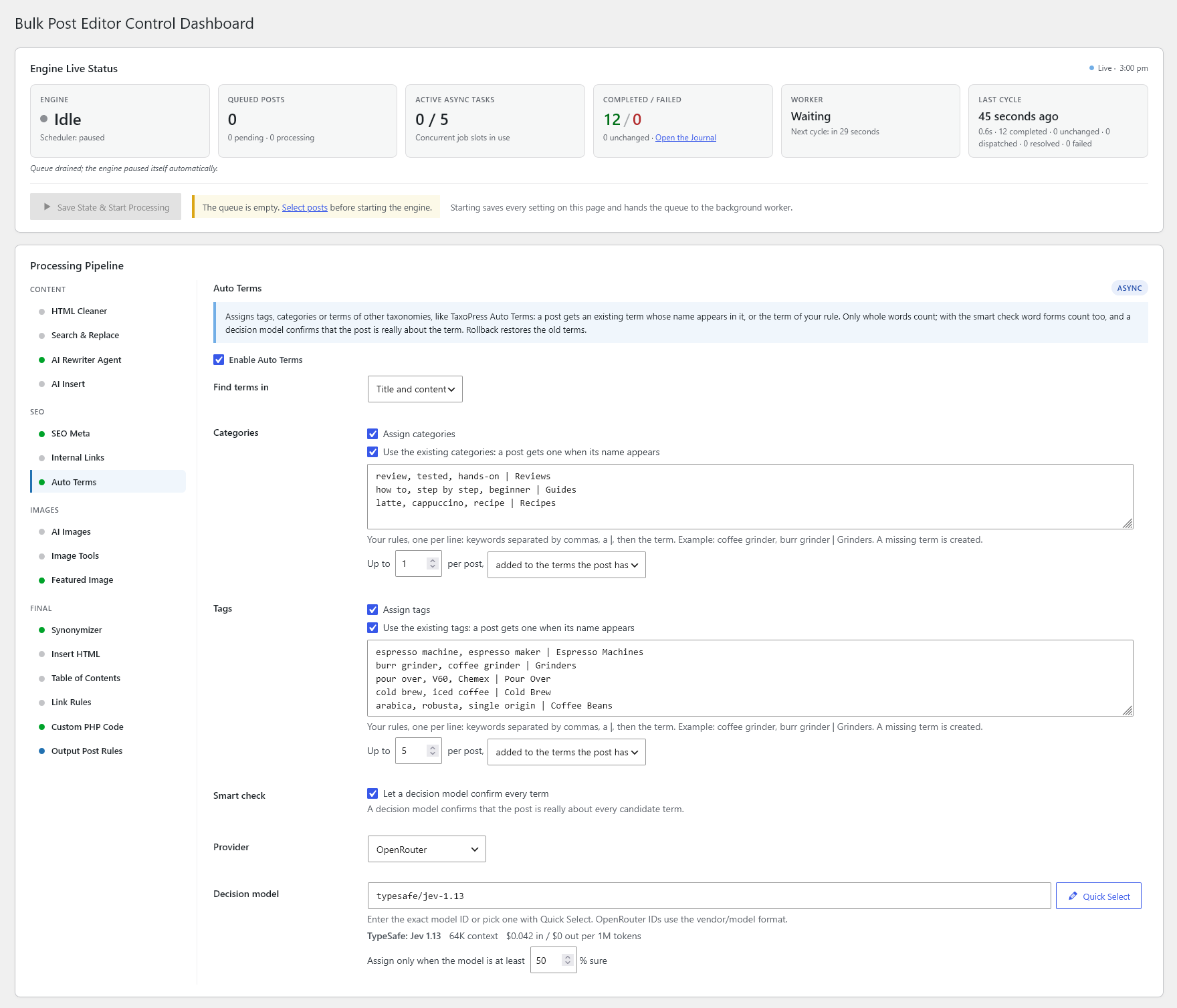The height and width of the screenshot is (1008, 1177).
Task: Click the Decision model text field
Action: tap(709, 896)
